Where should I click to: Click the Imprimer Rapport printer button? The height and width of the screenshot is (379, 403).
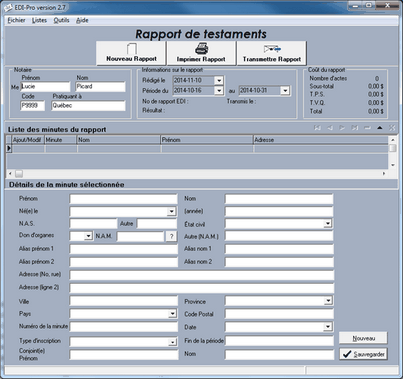(201, 53)
